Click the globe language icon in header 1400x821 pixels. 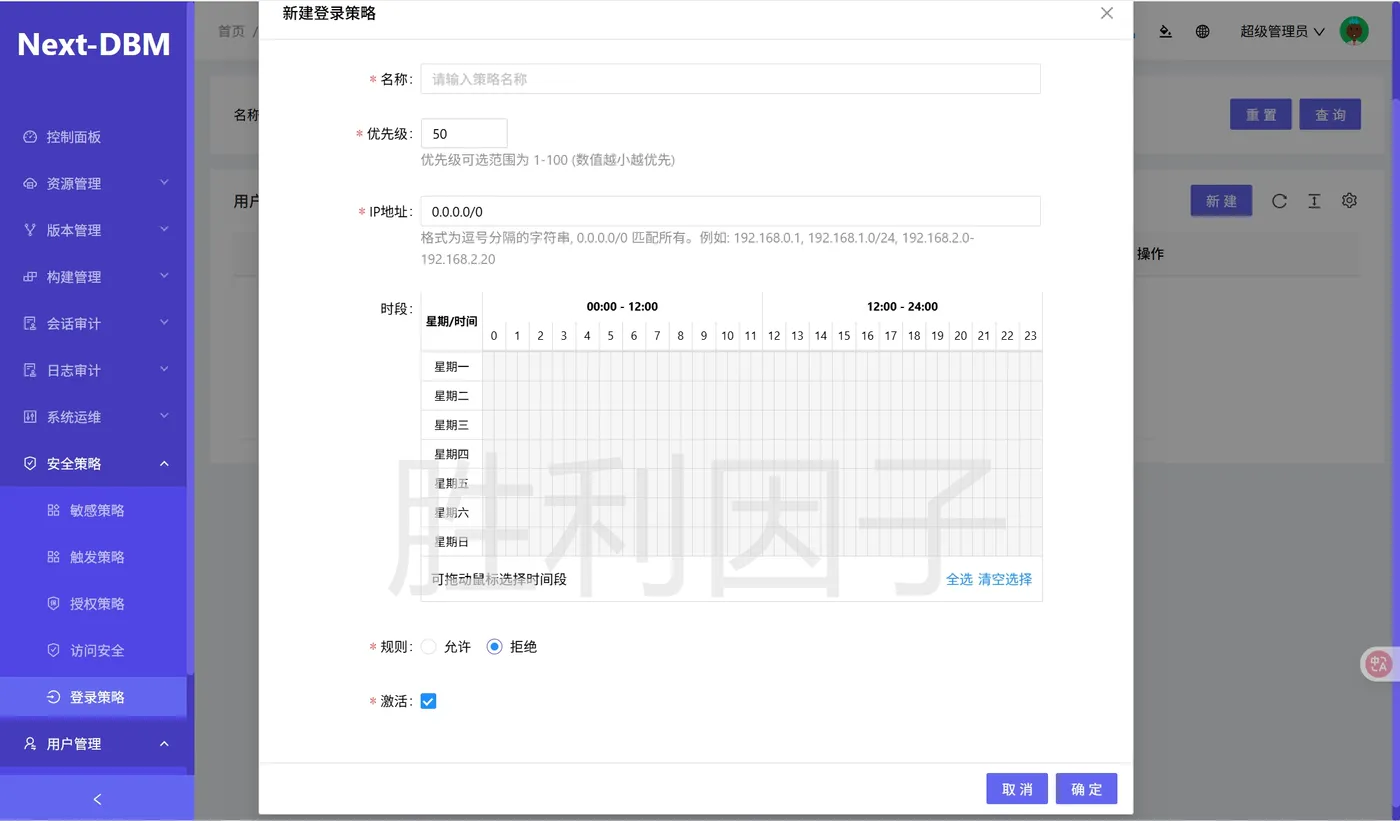[1203, 31]
